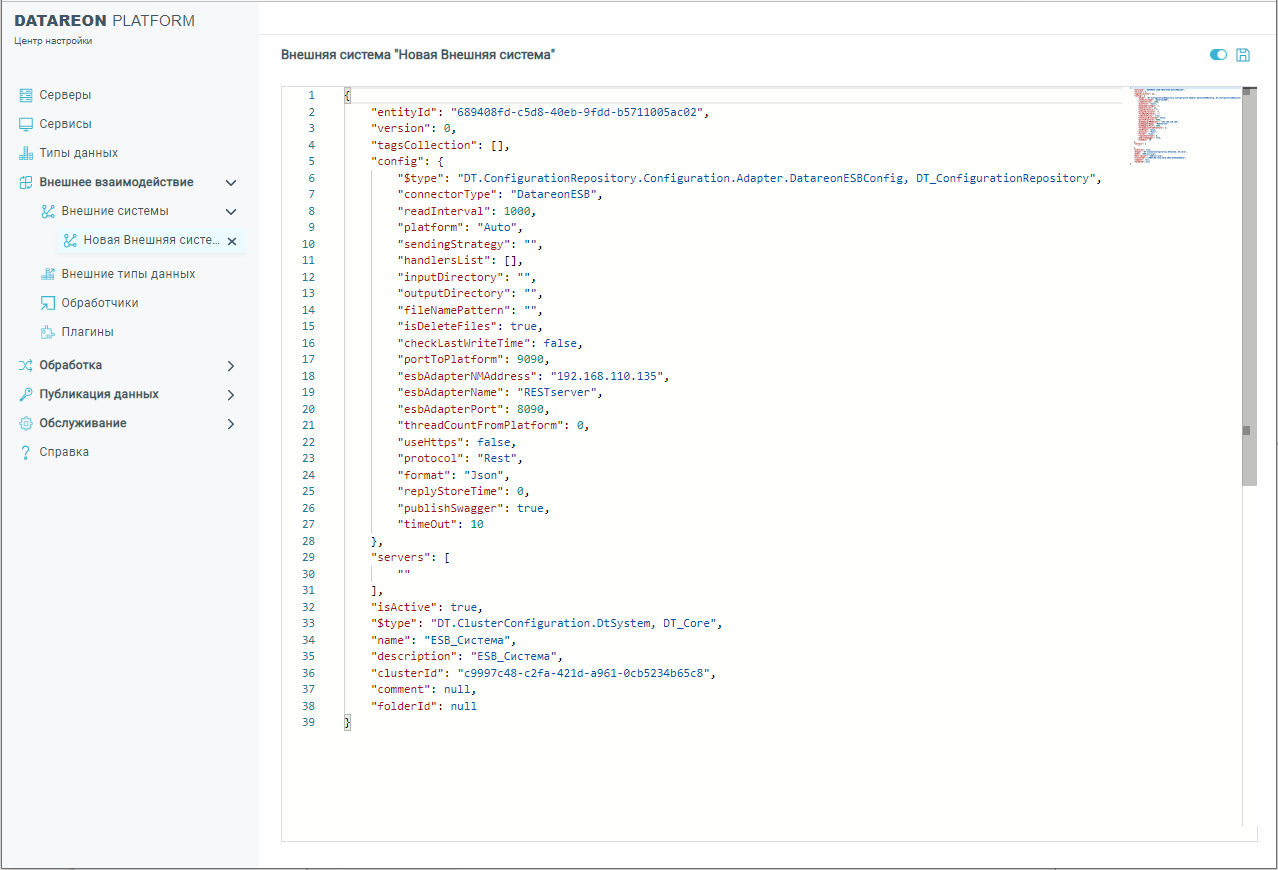The height and width of the screenshot is (870, 1278).
Task: Click the Внешние типы данных icon
Action: [x=47, y=274]
